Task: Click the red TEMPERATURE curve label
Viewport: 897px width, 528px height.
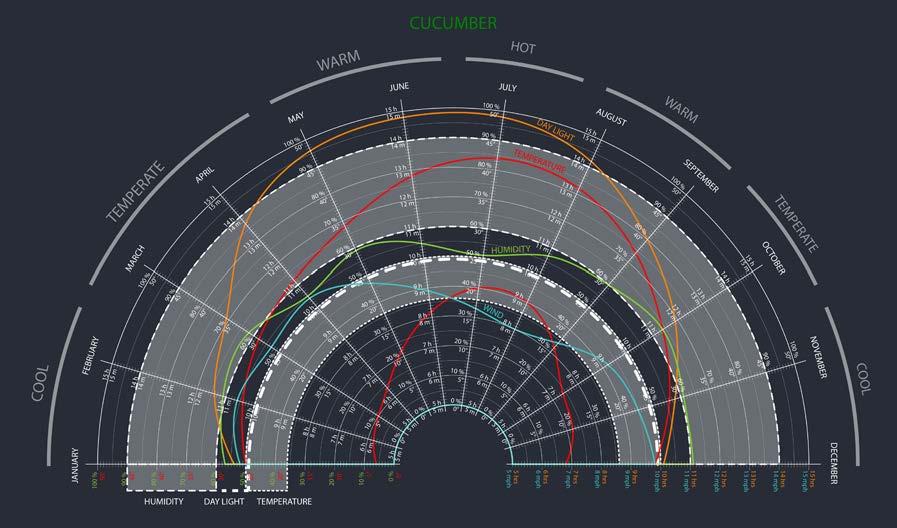Action: (539, 161)
